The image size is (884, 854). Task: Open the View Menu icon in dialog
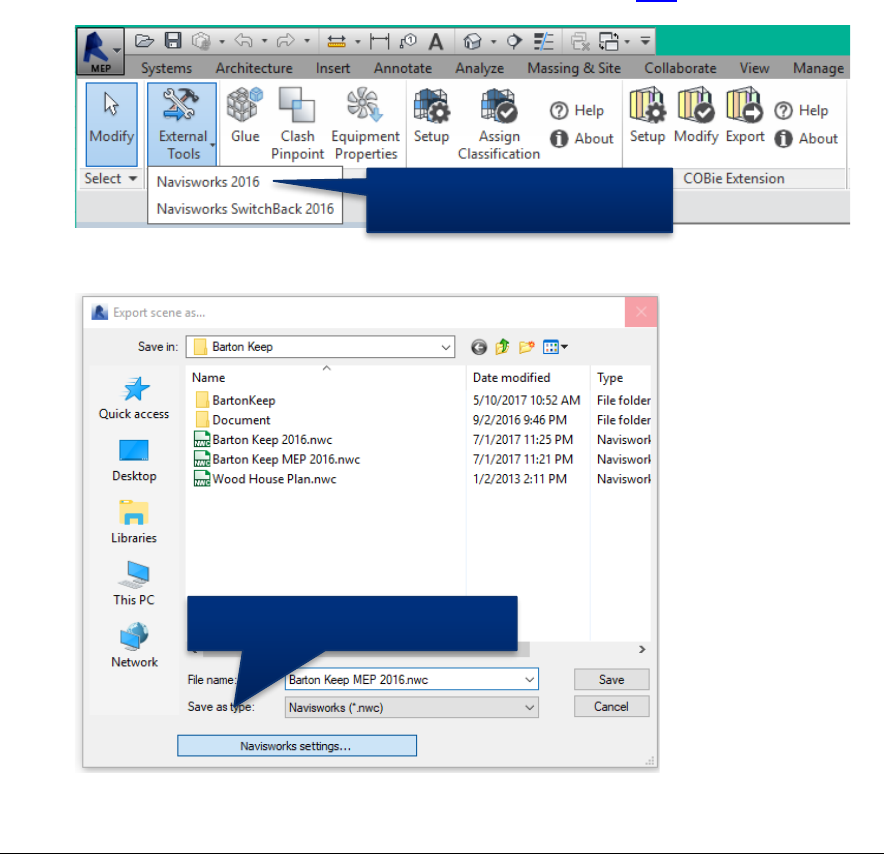click(x=555, y=347)
